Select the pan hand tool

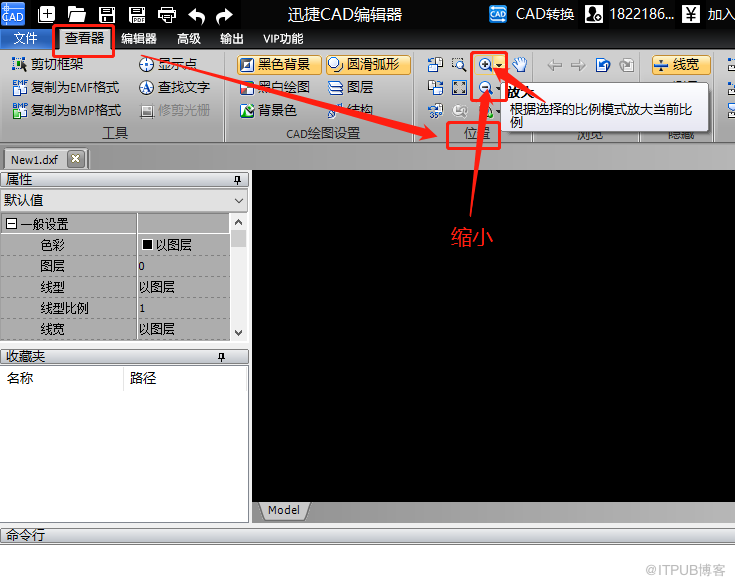click(x=520, y=64)
